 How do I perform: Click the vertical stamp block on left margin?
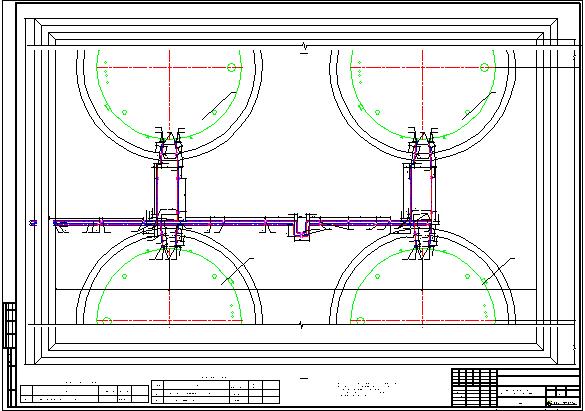(9, 326)
